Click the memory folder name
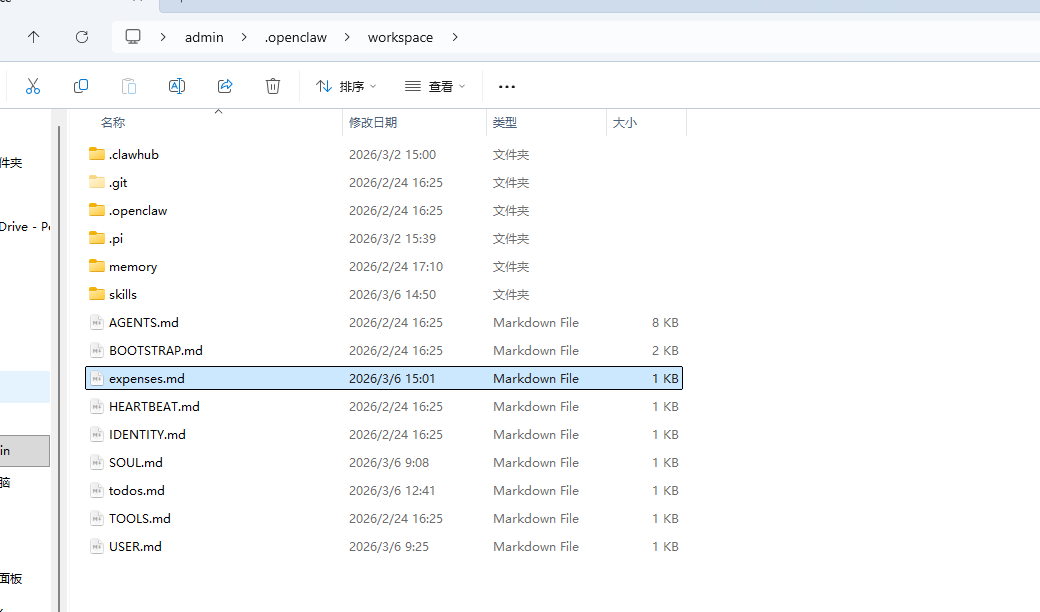The image size is (1040, 612). [133, 267]
